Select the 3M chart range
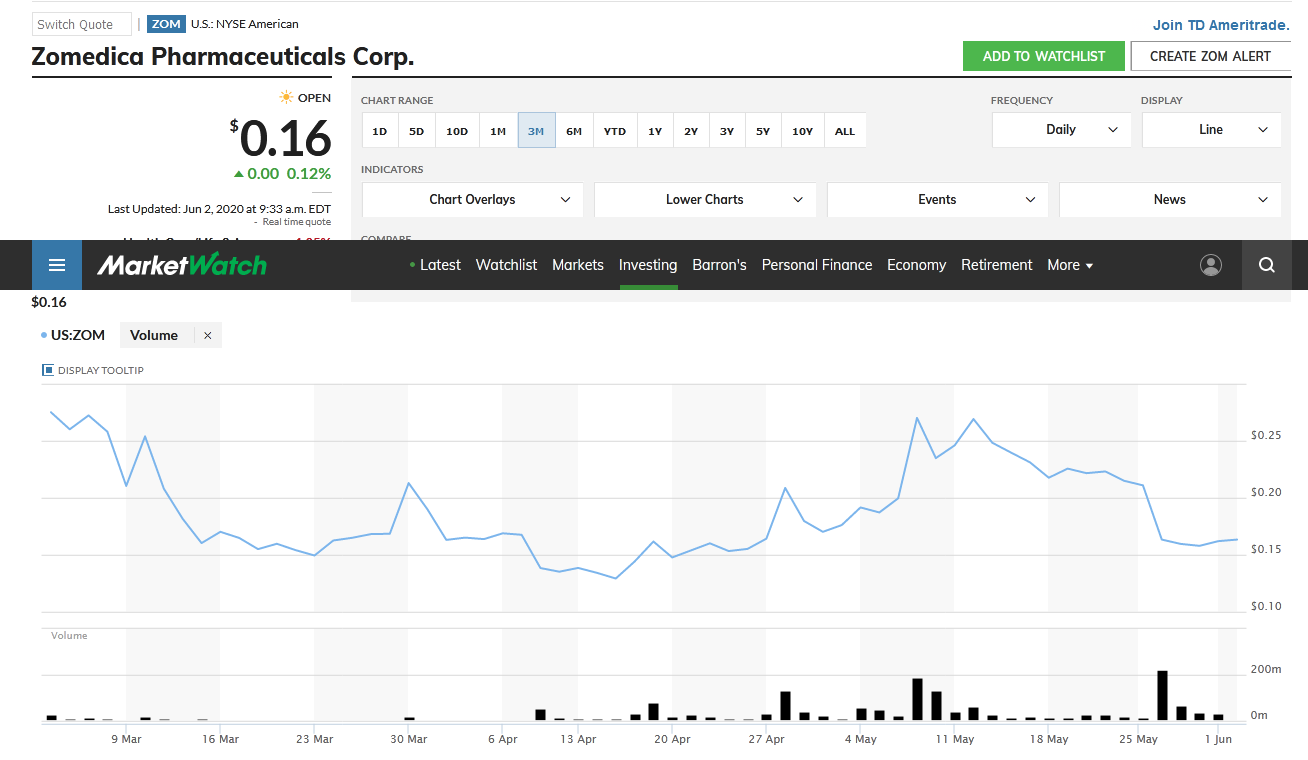Viewport: 1308px width, 760px height. coord(536,131)
